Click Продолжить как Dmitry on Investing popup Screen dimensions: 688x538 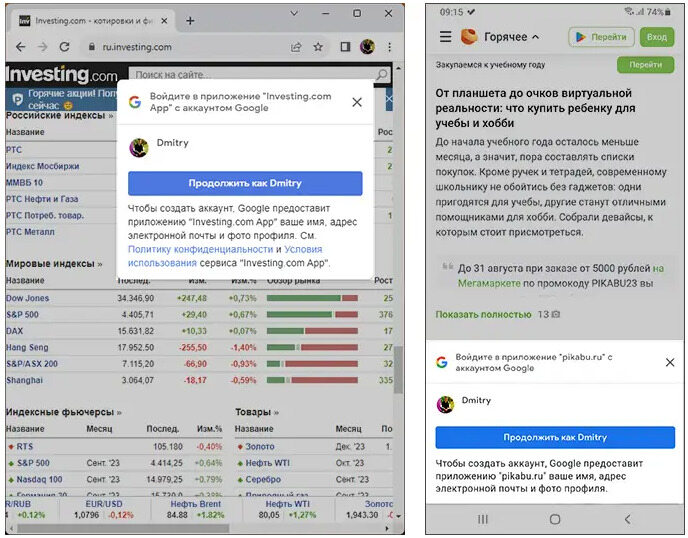click(245, 183)
